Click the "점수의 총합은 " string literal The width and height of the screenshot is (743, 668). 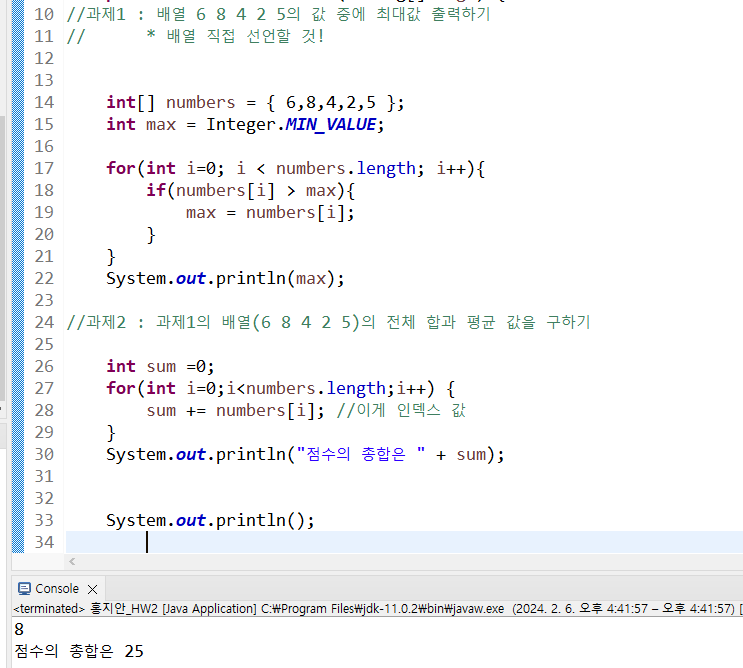point(361,454)
